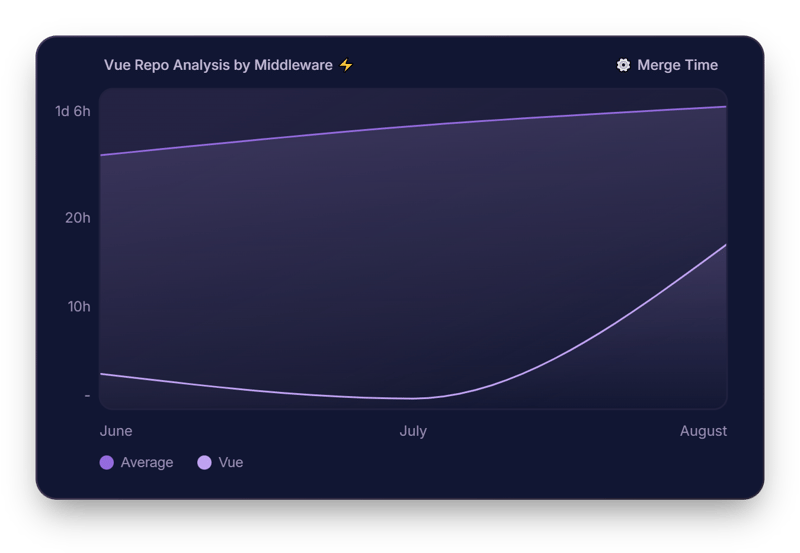Screen dimensions: 800x553
Task: Click the Vue legend label
Action: (x=231, y=462)
